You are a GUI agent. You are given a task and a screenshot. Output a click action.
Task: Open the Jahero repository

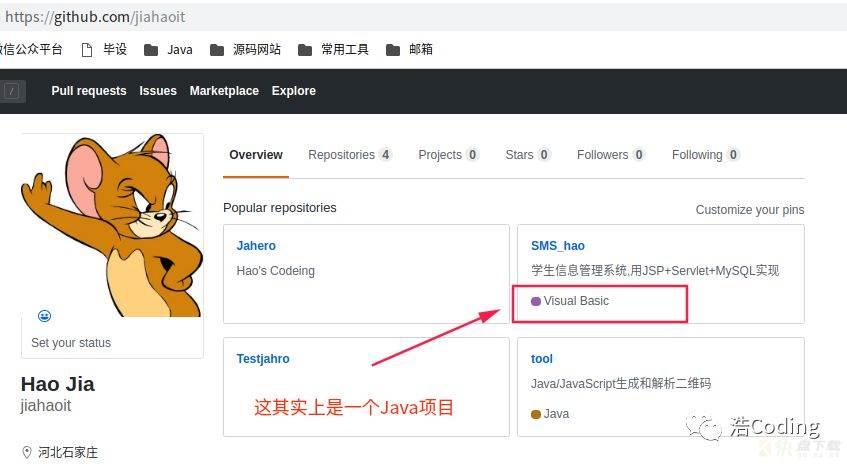[256, 246]
